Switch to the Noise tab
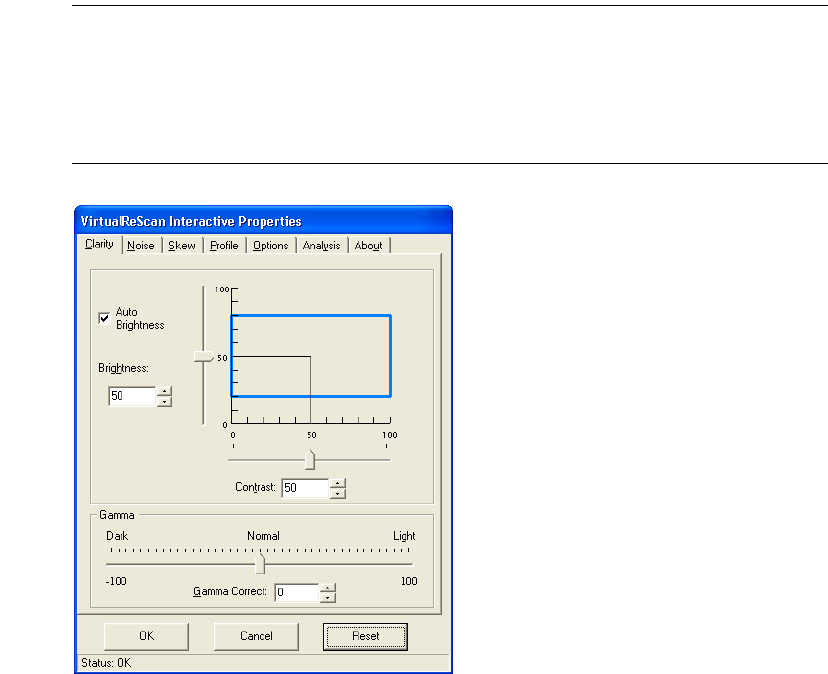The image size is (828, 674). coord(141,246)
